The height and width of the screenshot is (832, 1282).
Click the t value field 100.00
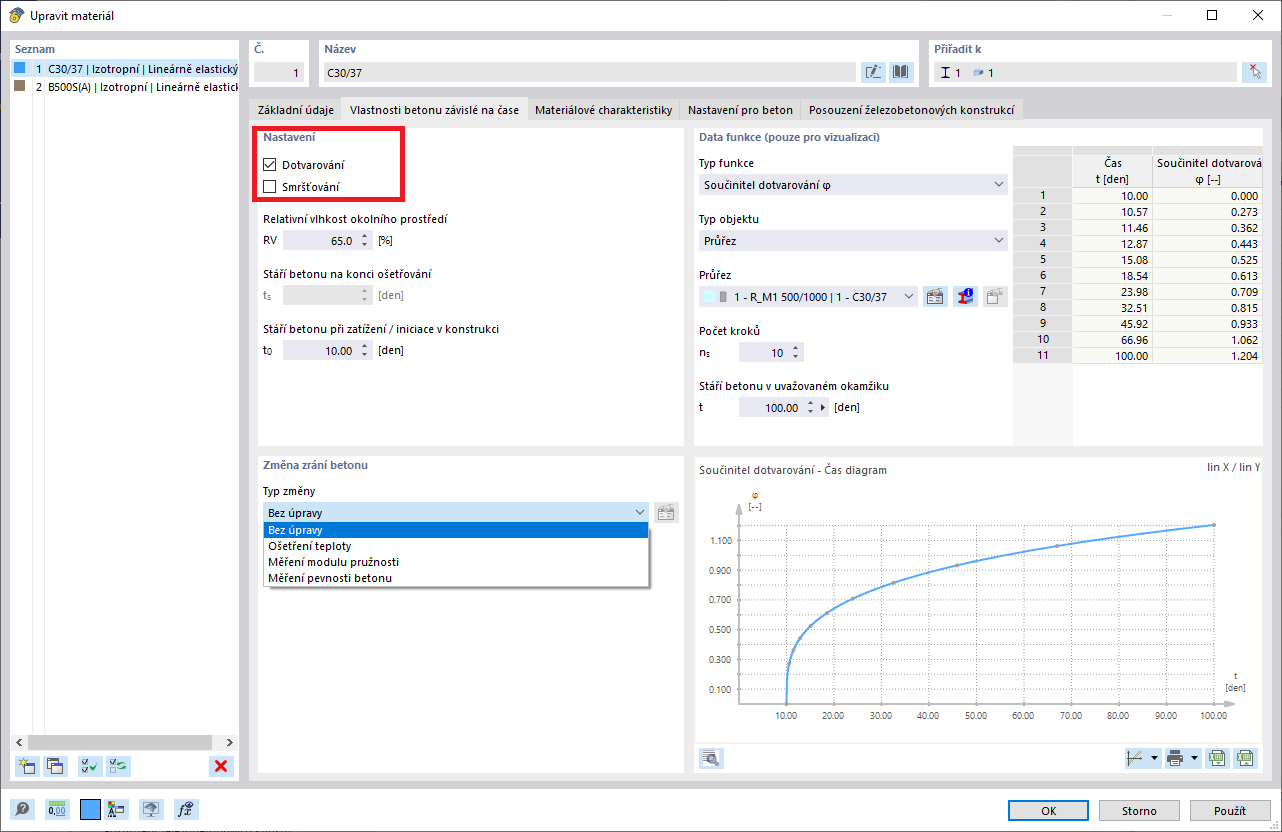[771, 408]
